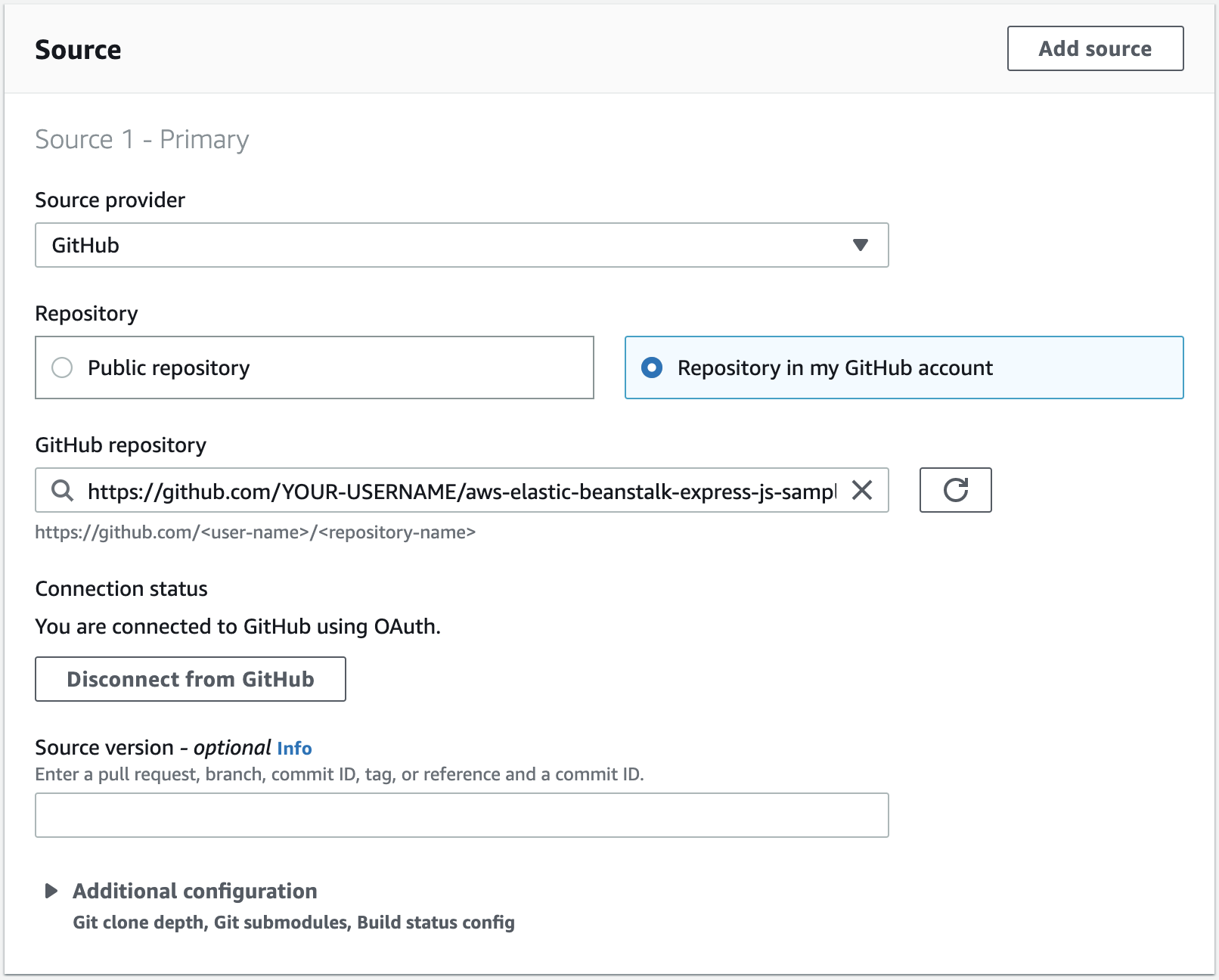
Task: Click the Source provider dropdown arrow
Action: pos(860,245)
